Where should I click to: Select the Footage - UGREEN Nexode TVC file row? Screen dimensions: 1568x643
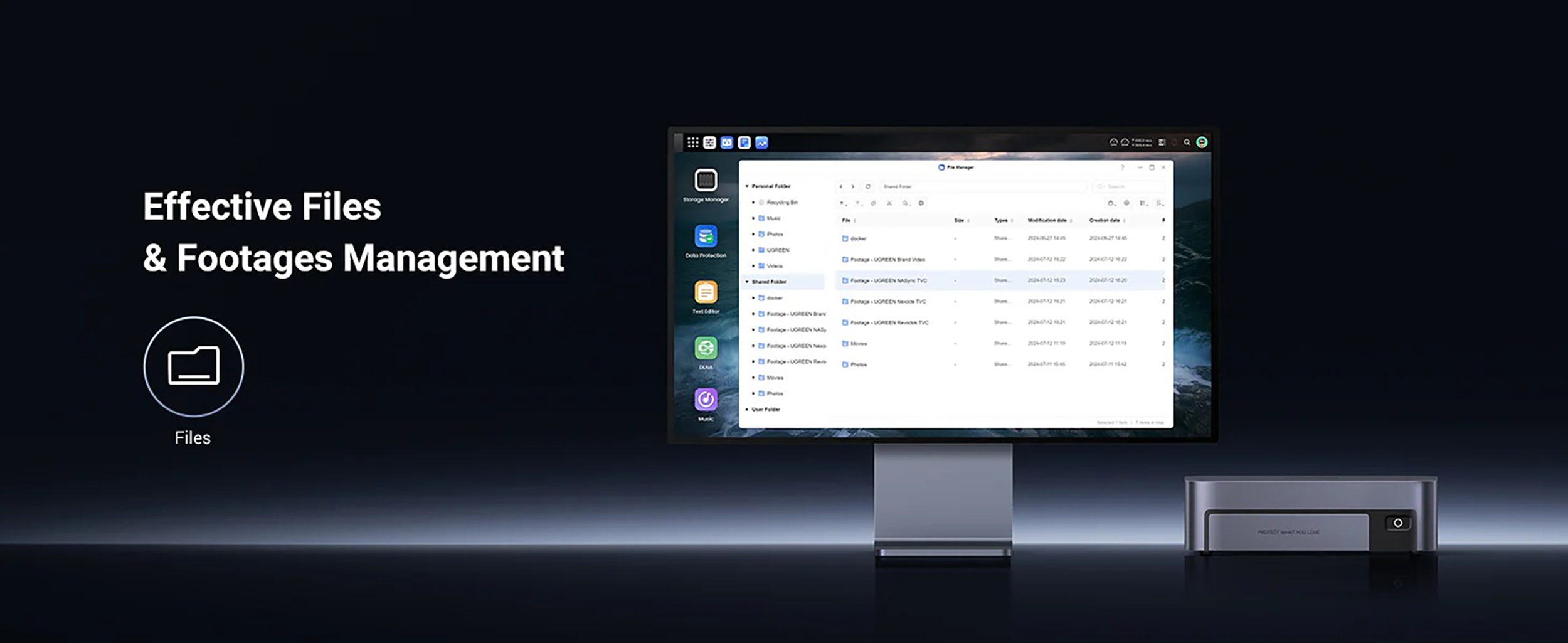click(x=1000, y=301)
